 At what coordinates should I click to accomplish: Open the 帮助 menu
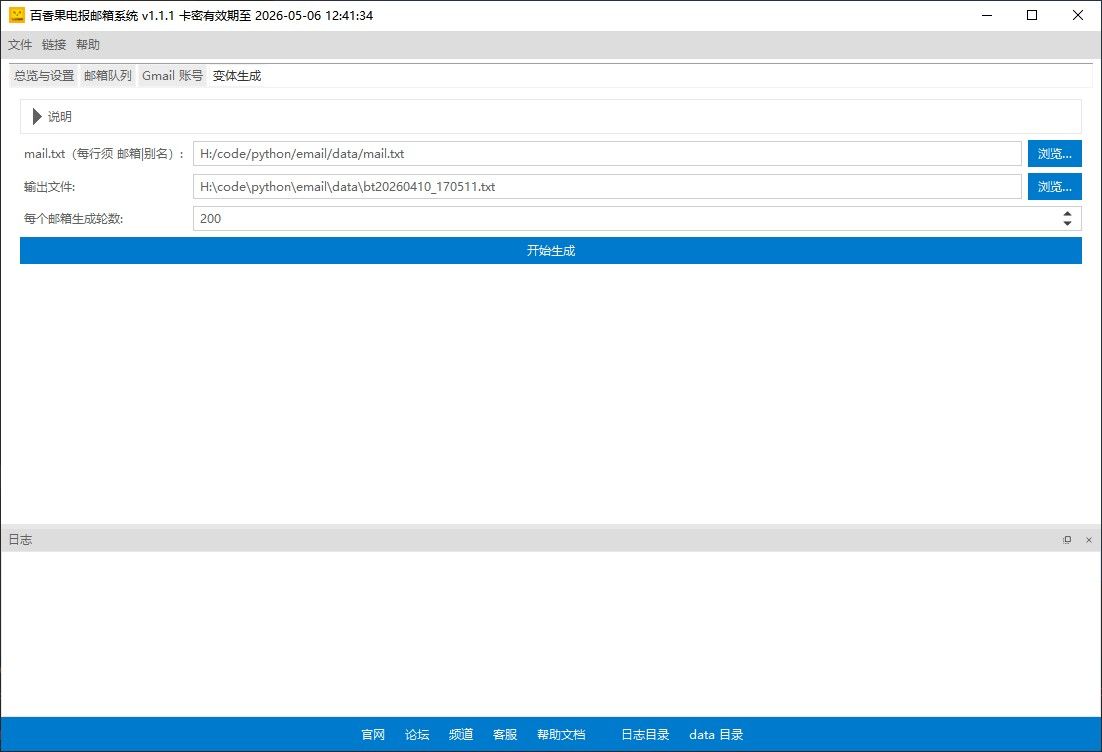[88, 45]
